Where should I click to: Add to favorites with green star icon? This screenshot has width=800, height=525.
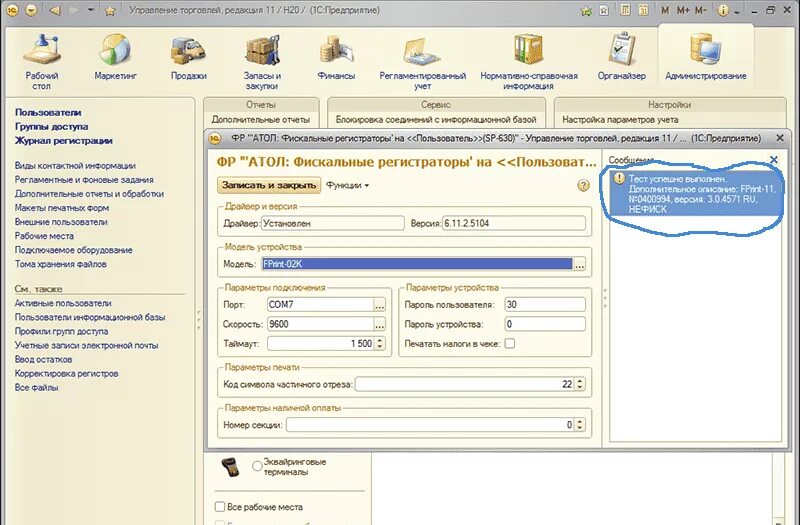(x=587, y=10)
